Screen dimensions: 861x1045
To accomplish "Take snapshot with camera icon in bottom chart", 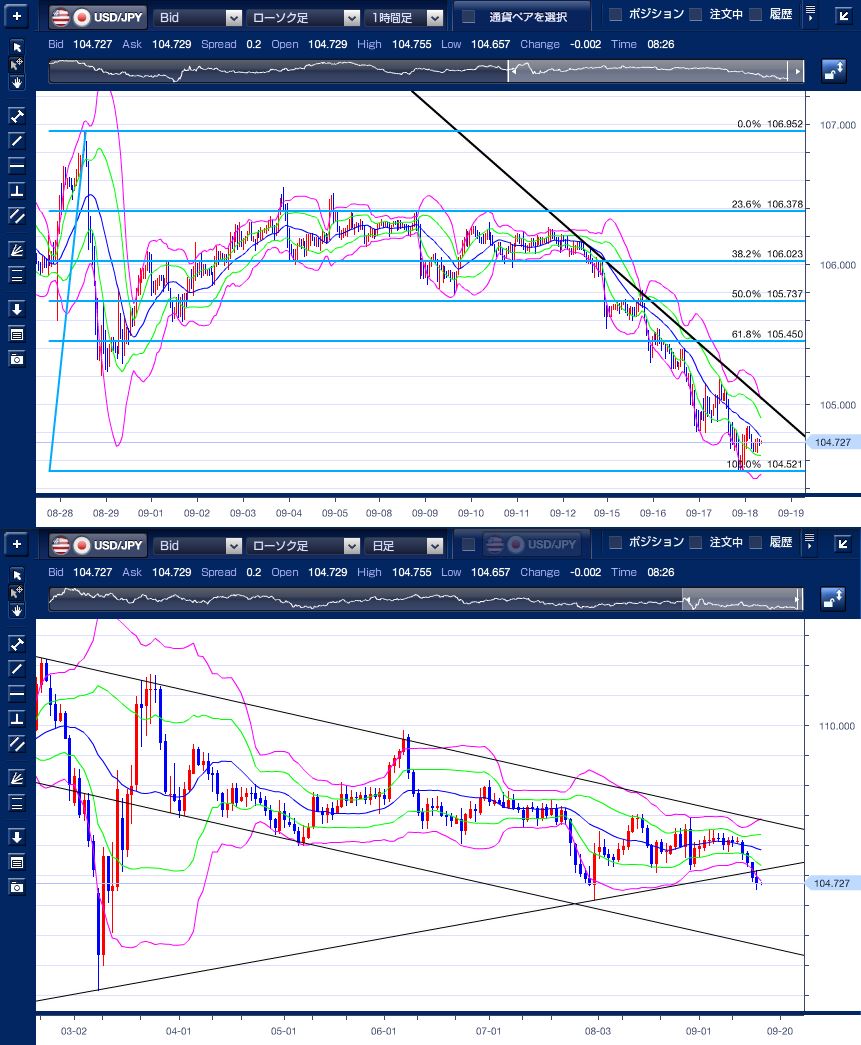I will click(x=16, y=886).
